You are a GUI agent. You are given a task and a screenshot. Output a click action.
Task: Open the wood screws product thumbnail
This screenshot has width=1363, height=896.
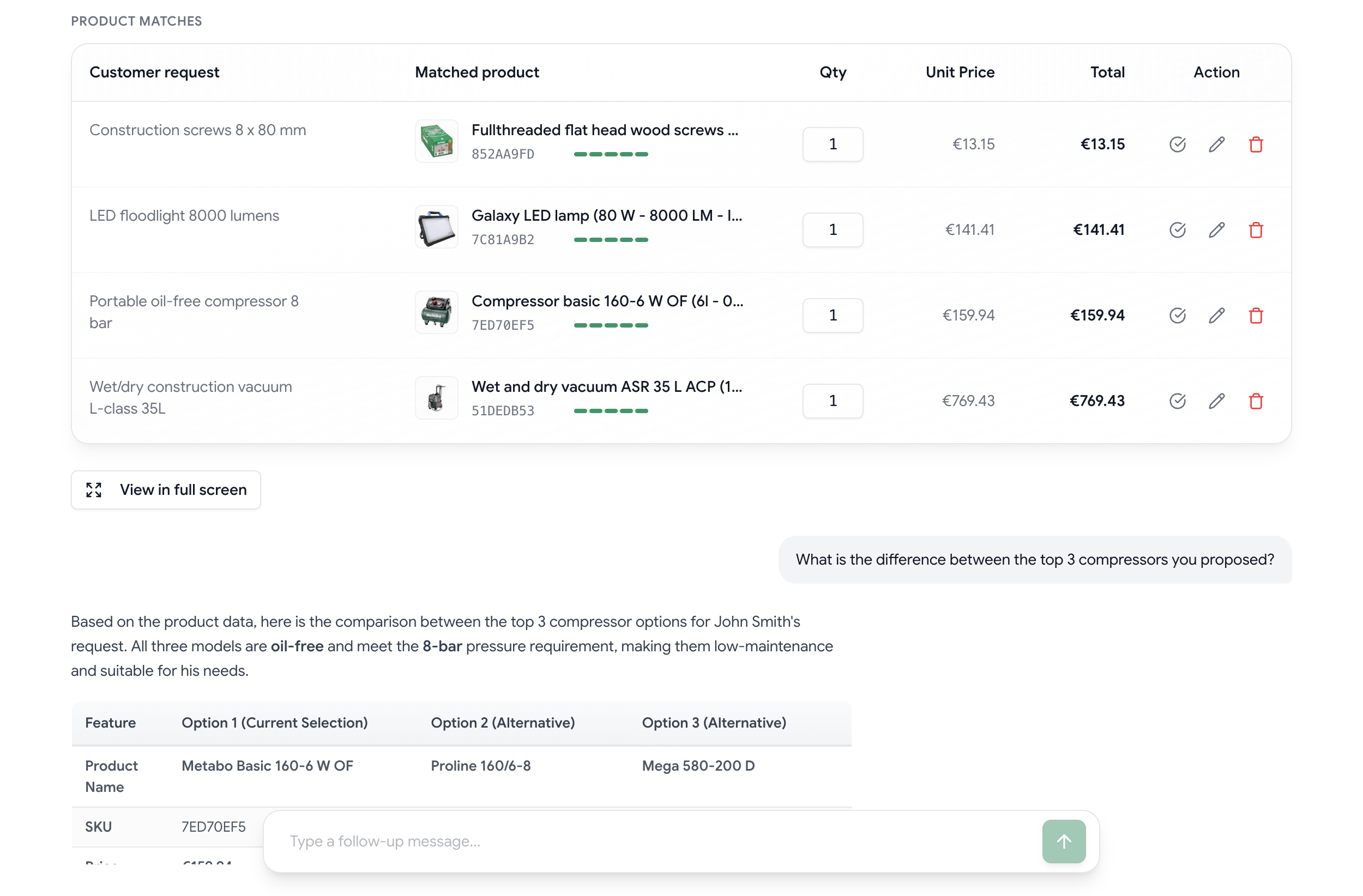point(436,141)
